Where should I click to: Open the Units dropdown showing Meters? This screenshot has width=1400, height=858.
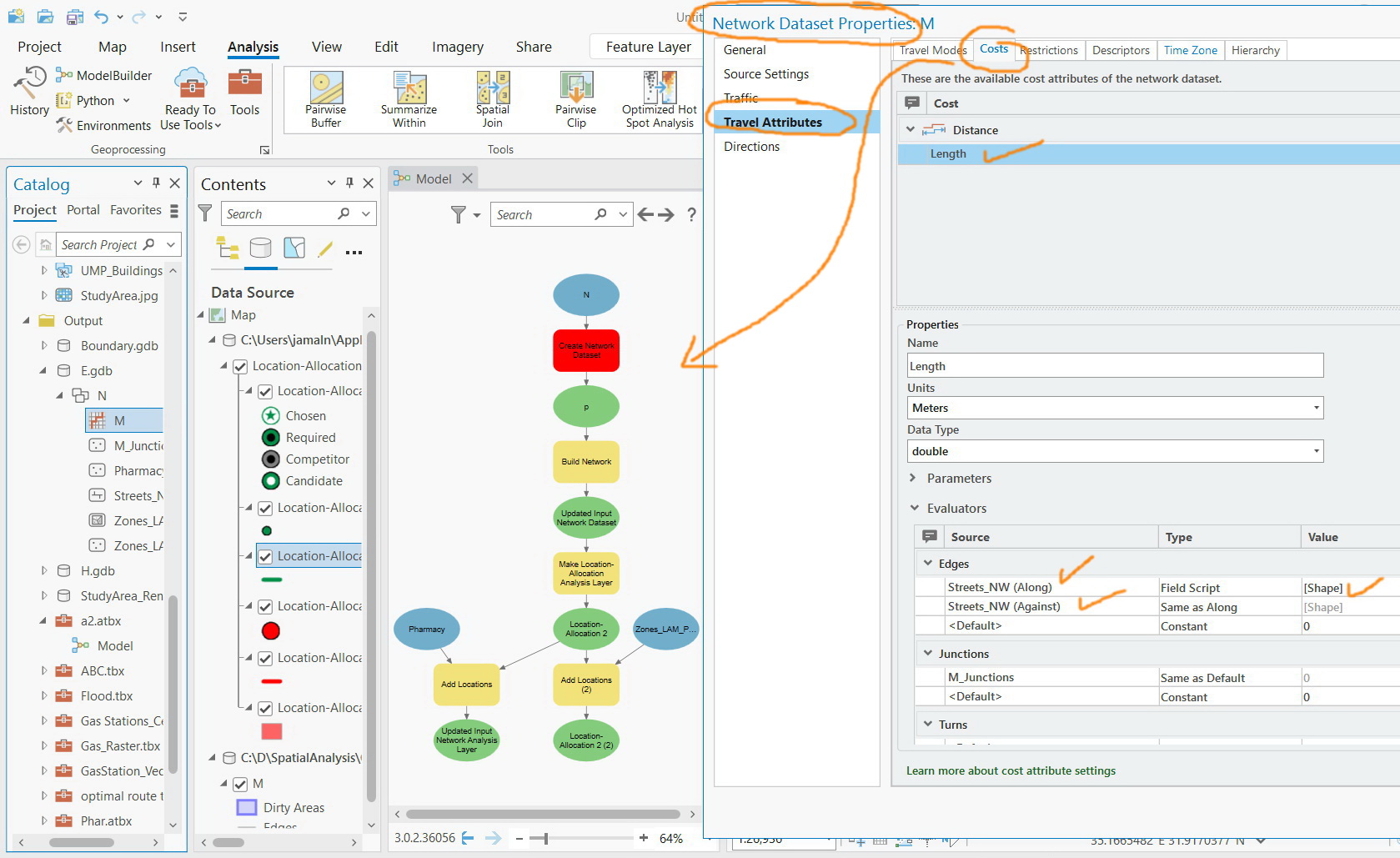pyautogui.click(x=1115, y=408)
